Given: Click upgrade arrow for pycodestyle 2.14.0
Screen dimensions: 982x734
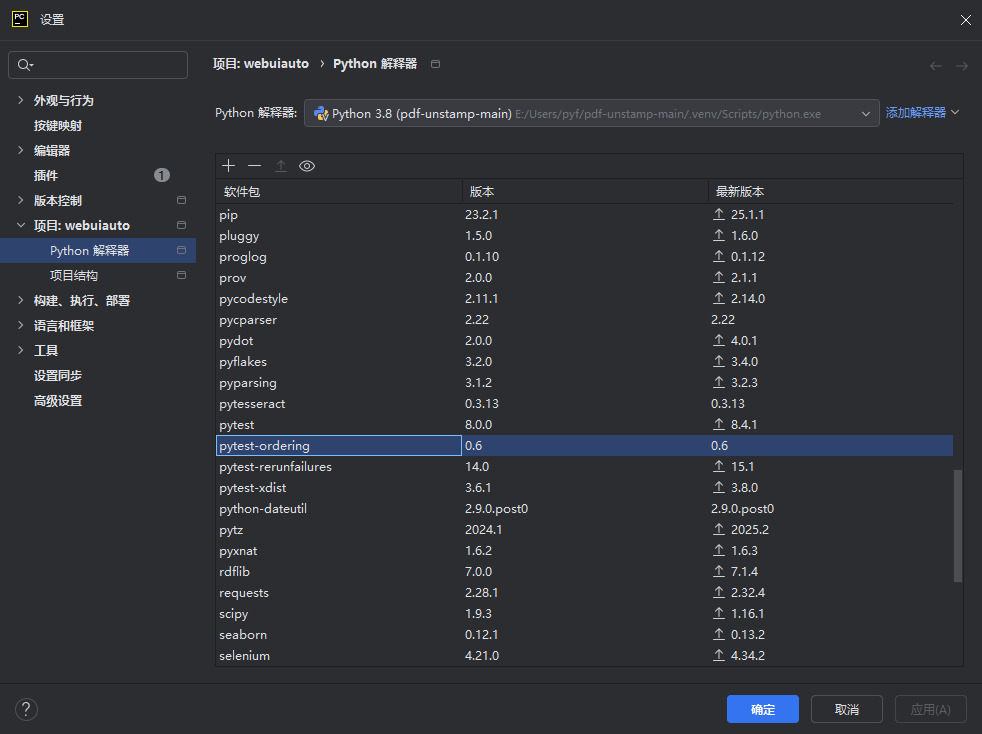Looking at the screenshot, I should (719, 299).
